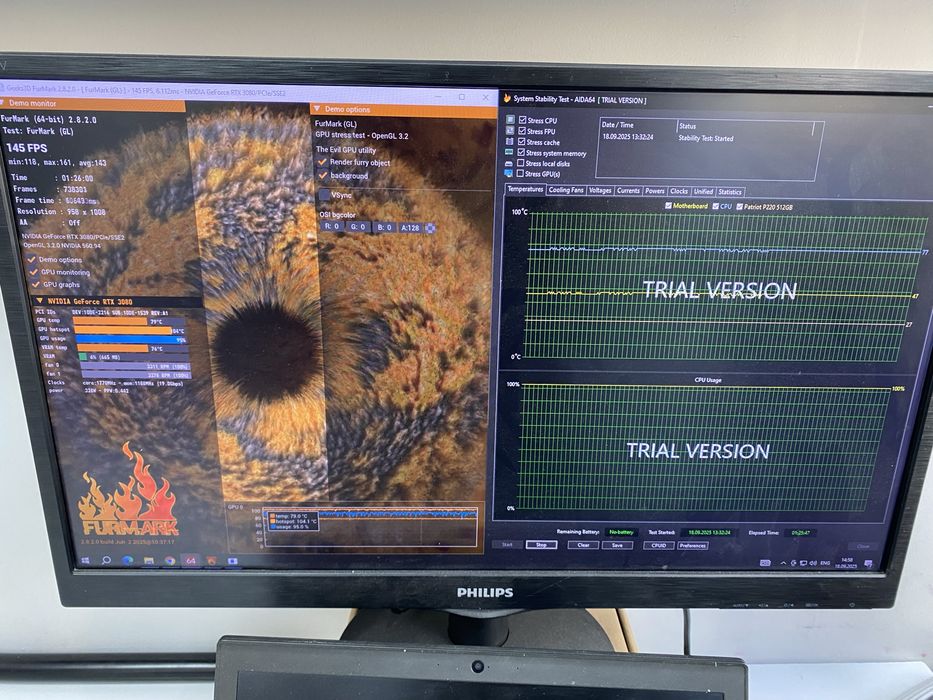Toggle the Motherboard temperature graph checkbox
Screen dimensions: 933x700
click(x=668, y=206)
